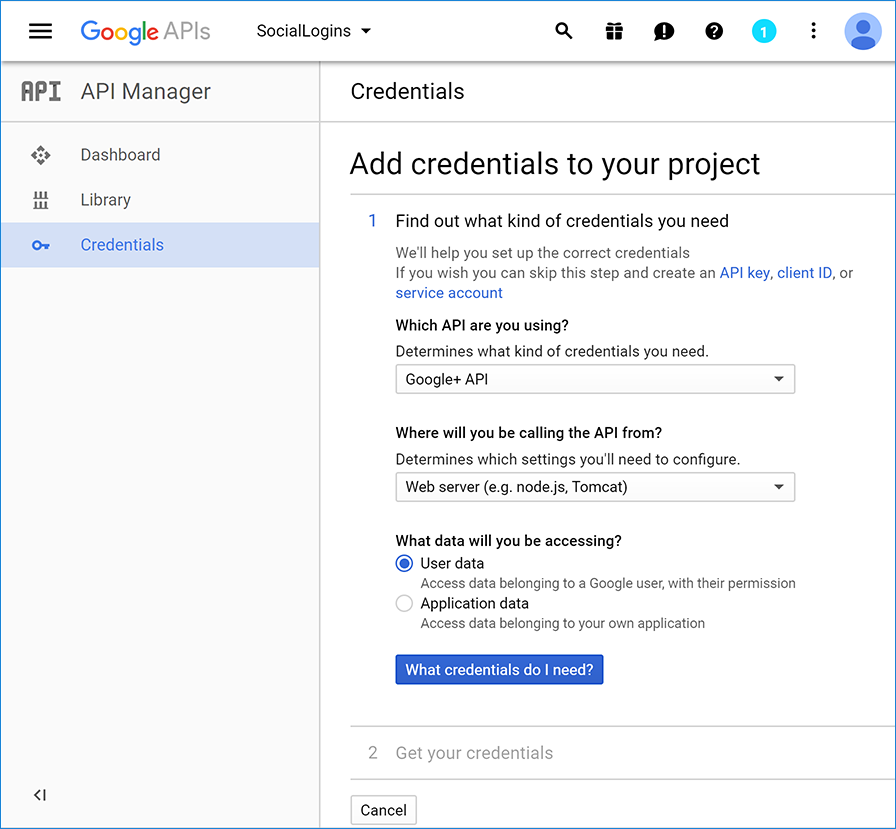Click the Google APIs logo

(145, 31)
